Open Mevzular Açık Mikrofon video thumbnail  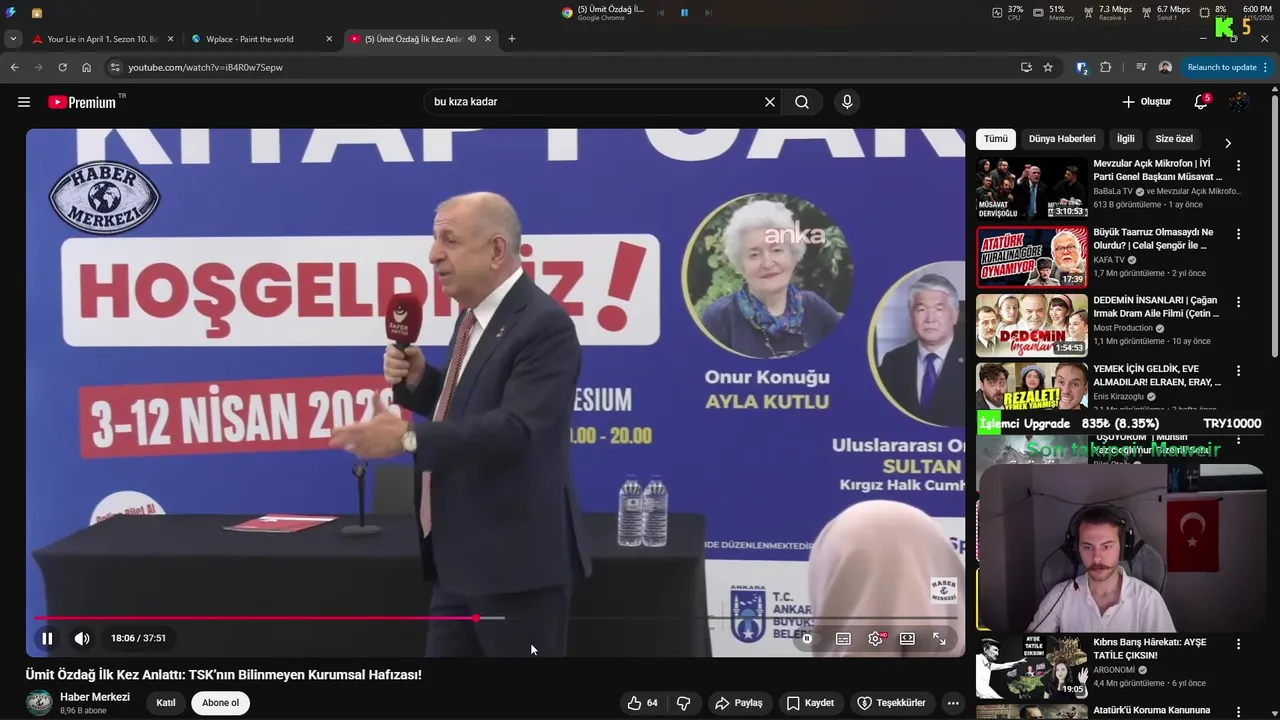point(1032,188)
